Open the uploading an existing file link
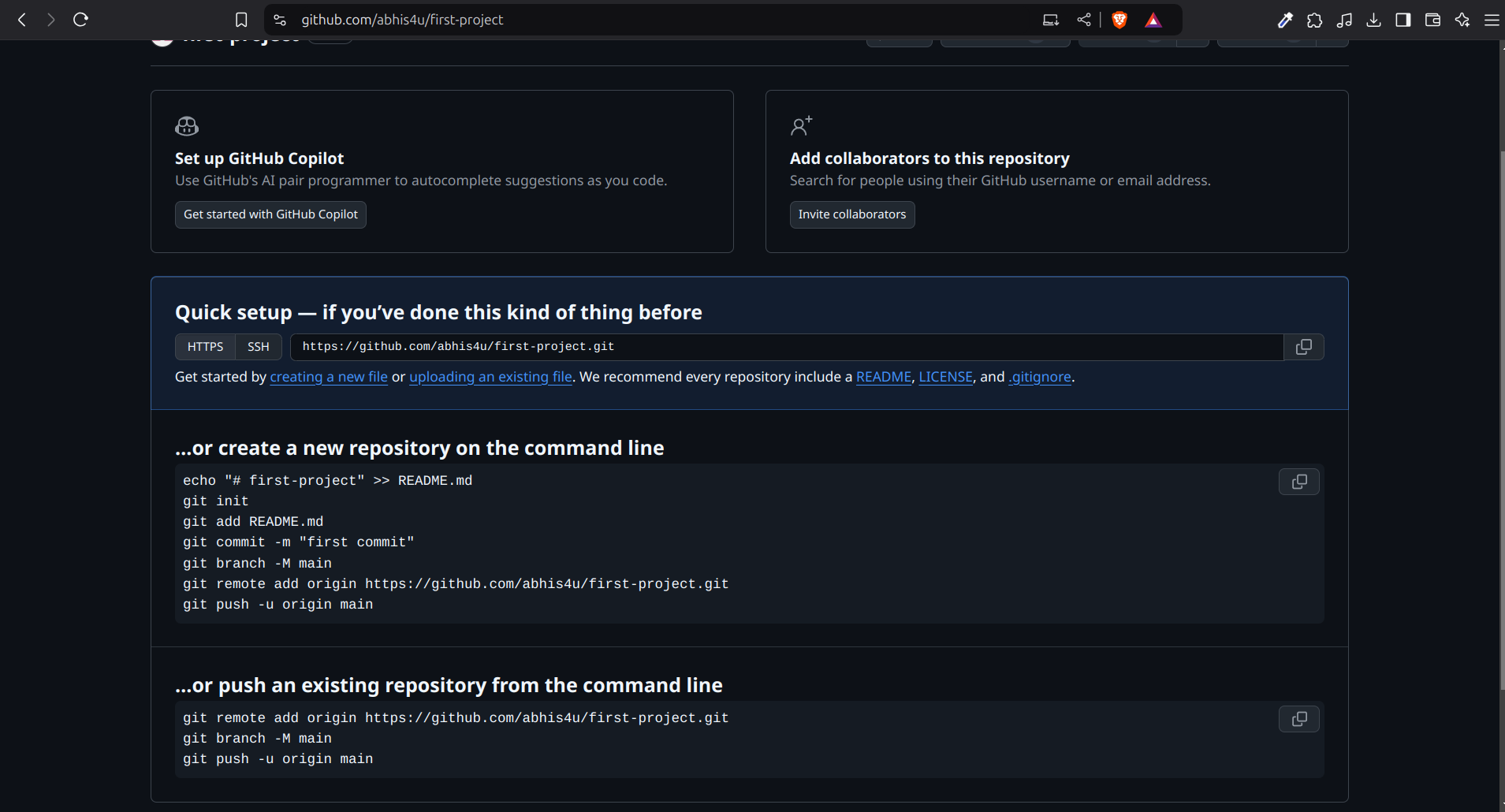The image size is (1505, 812). (x=490, y=377)
